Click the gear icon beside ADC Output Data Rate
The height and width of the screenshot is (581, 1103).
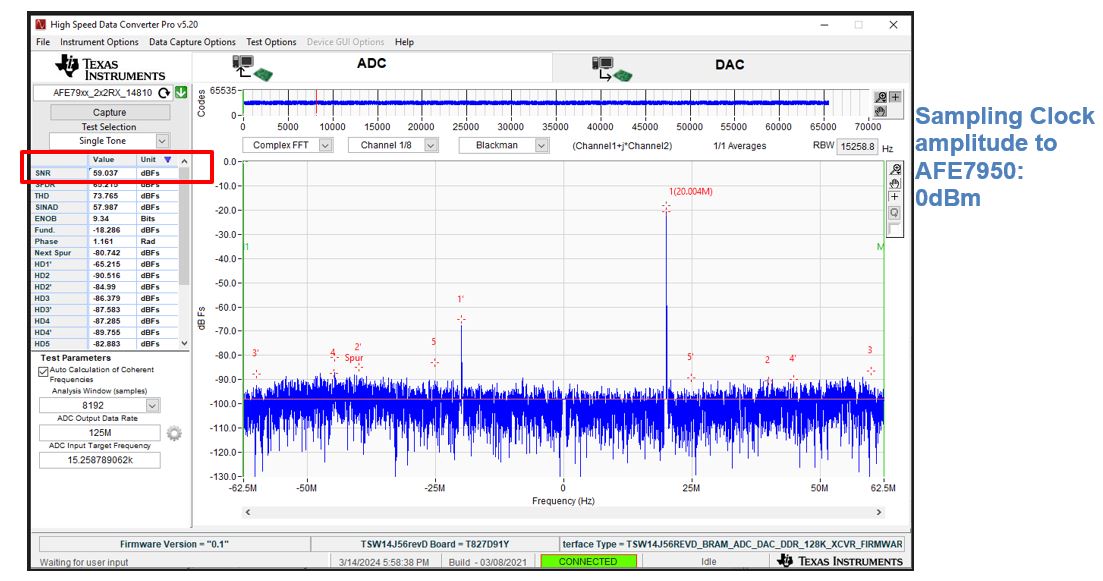(x=174, y=433)
